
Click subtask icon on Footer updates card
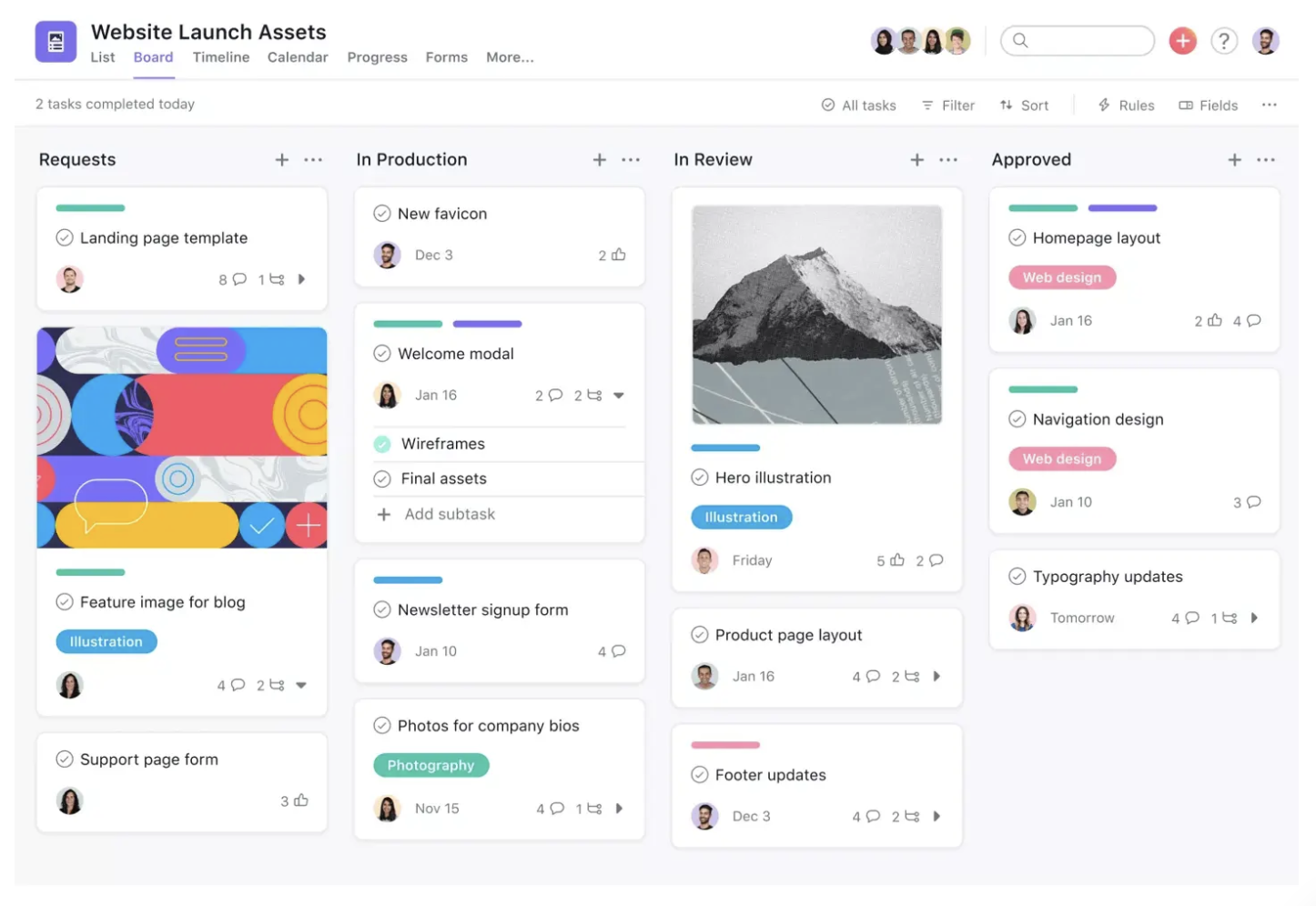click(x=912, y=817)
